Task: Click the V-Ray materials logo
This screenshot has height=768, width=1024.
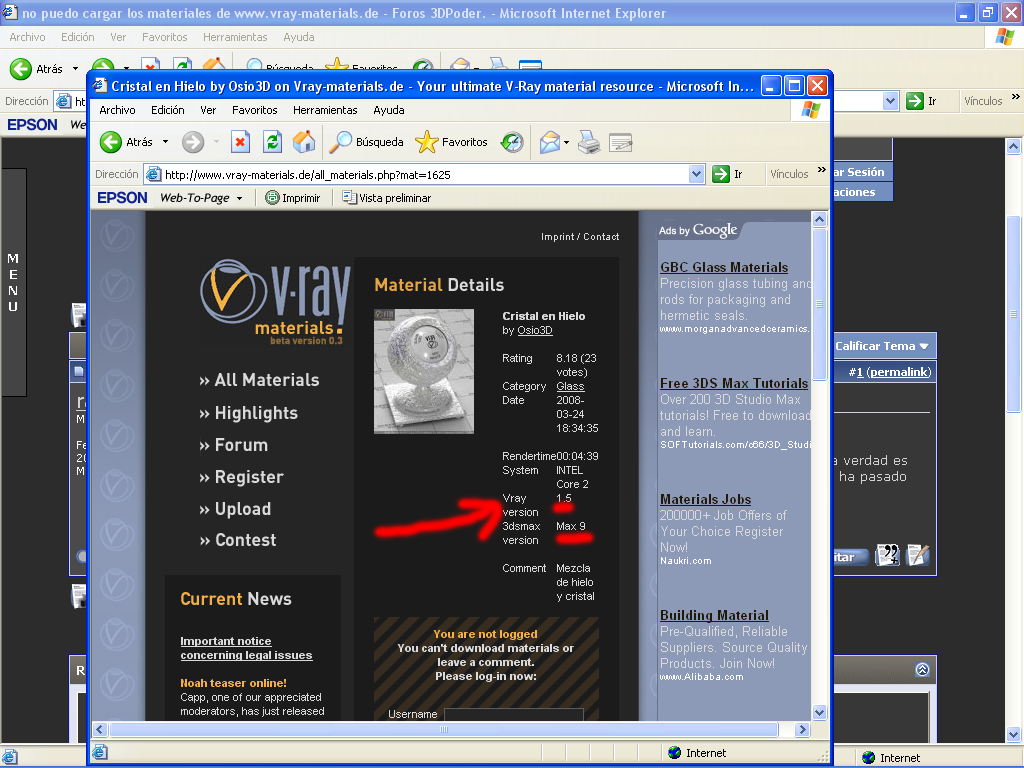Action: [275, 303]
